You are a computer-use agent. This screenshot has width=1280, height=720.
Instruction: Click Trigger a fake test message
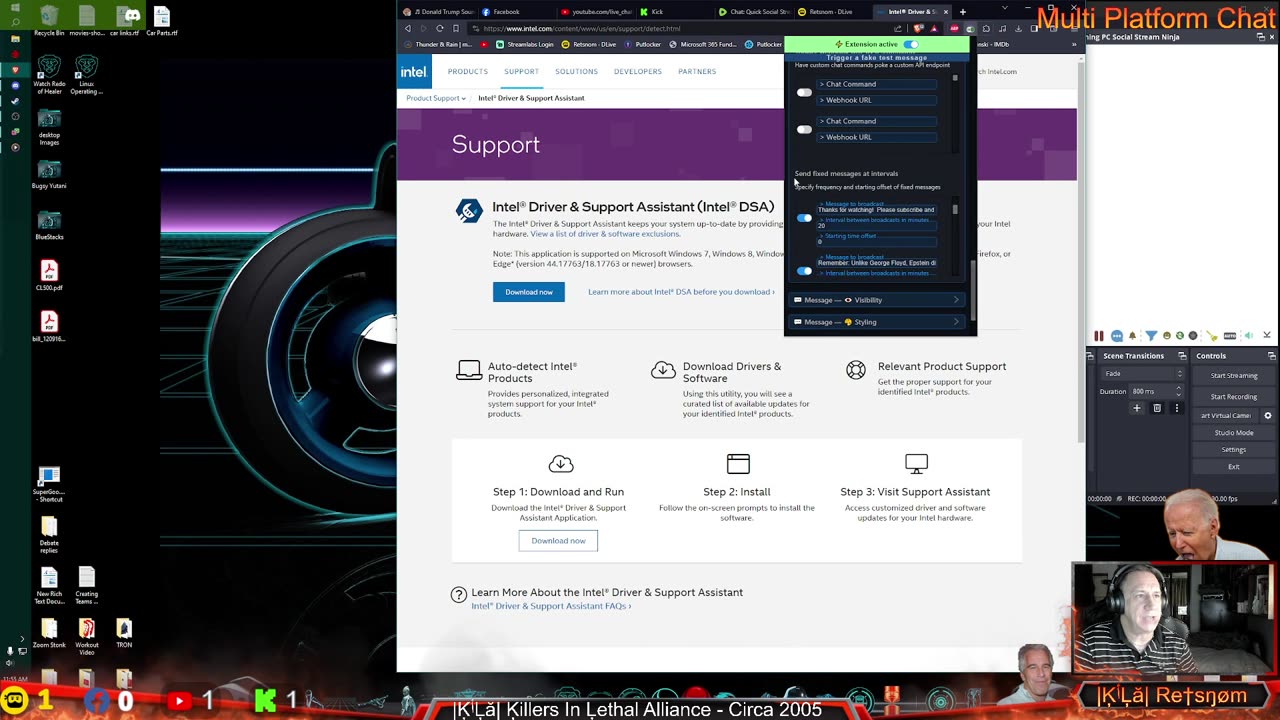[876, 58]
